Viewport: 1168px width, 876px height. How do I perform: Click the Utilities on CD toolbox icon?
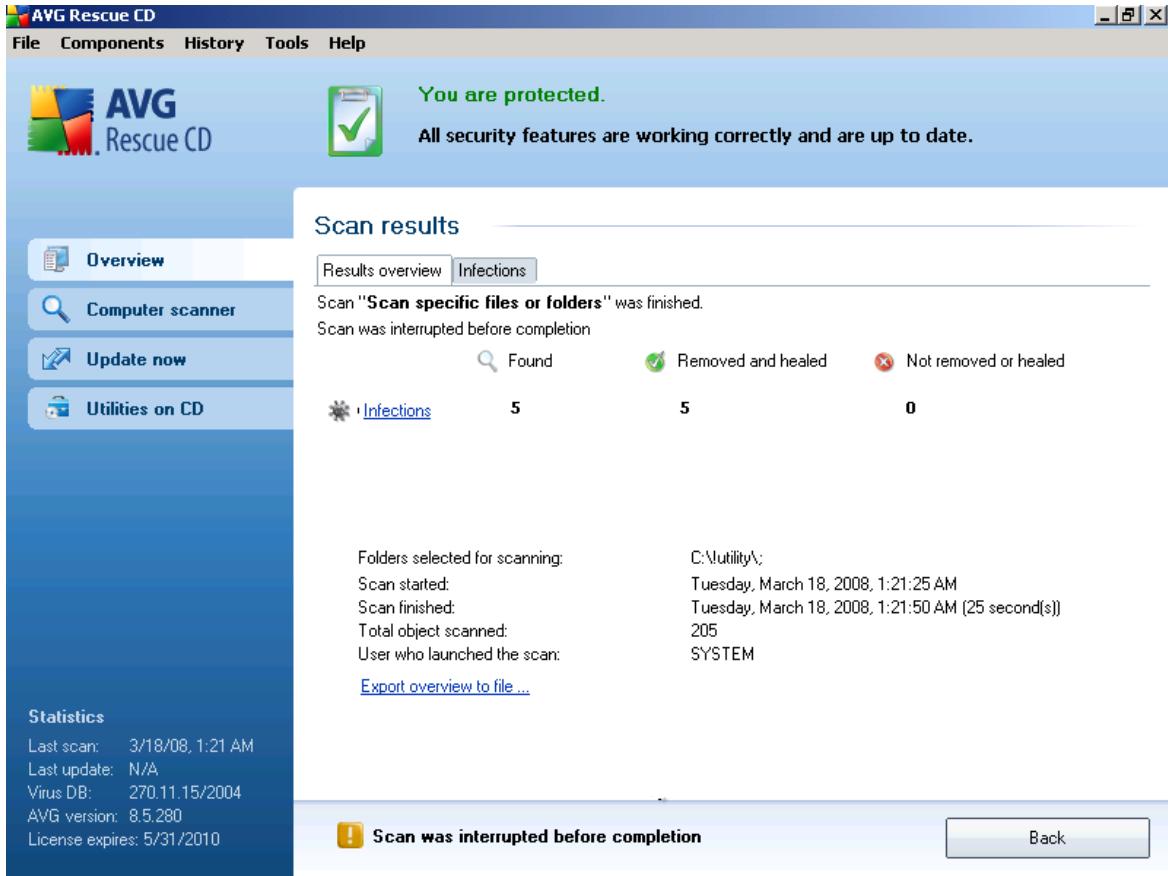click(x=57, y=407)
